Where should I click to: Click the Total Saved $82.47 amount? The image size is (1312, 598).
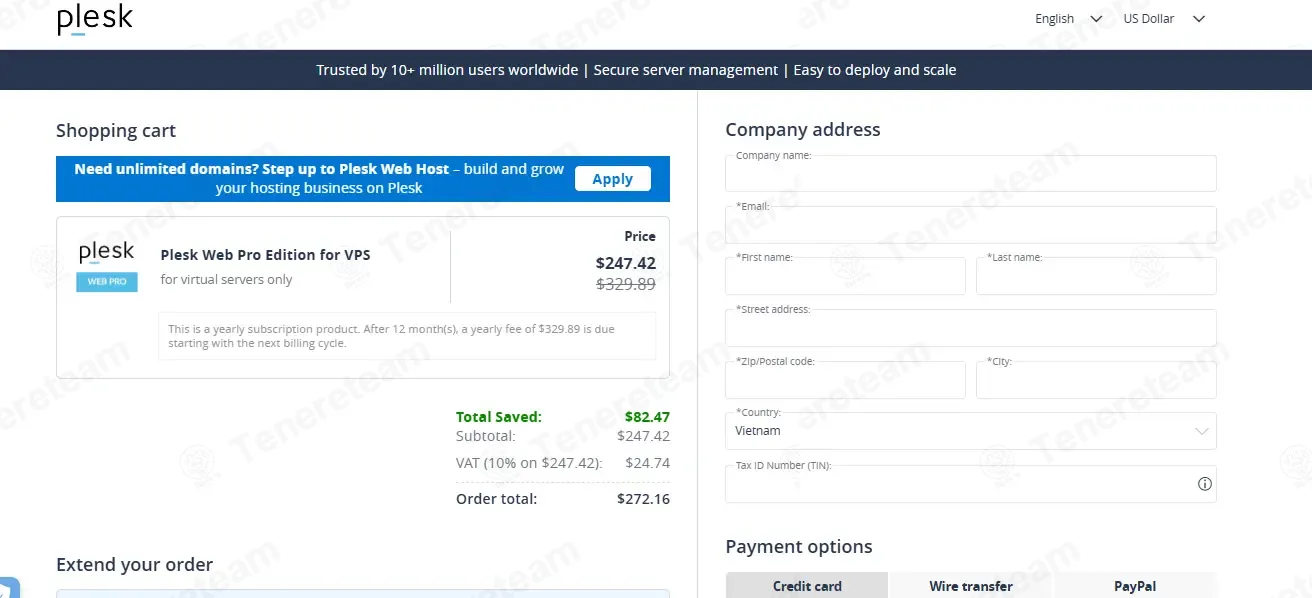[x=647, y=417]
